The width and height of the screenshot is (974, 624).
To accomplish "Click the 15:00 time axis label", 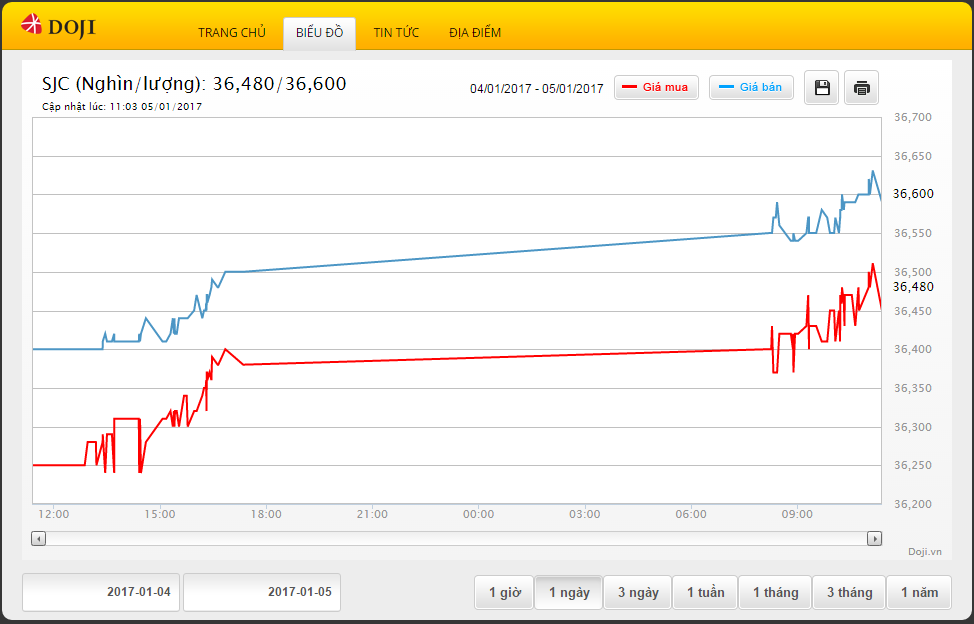I will coord(160,514).
